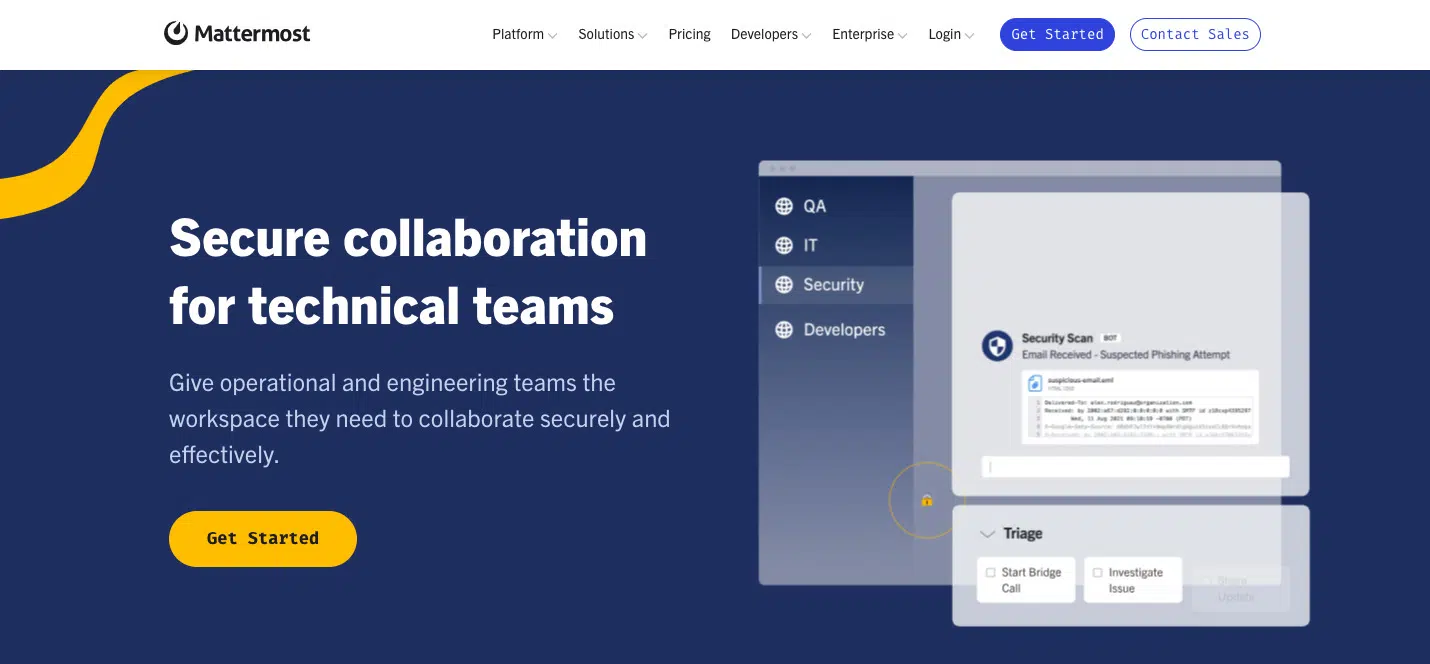Image resolution: width=1430 pixels, height=664 pixels.
Task: Click the Security Scan shield avatar
Action: (997, 347)
